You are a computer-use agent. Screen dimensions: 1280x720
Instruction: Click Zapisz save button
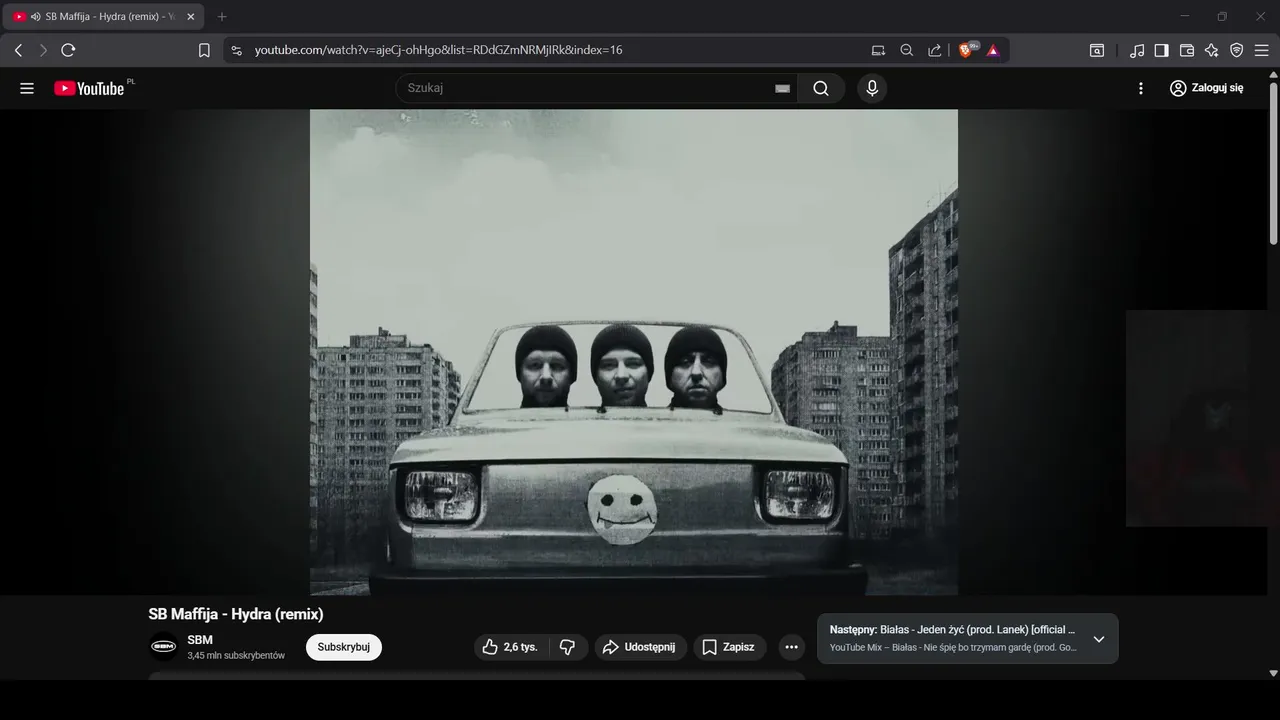pyautogui.click(x=728, y=647)
